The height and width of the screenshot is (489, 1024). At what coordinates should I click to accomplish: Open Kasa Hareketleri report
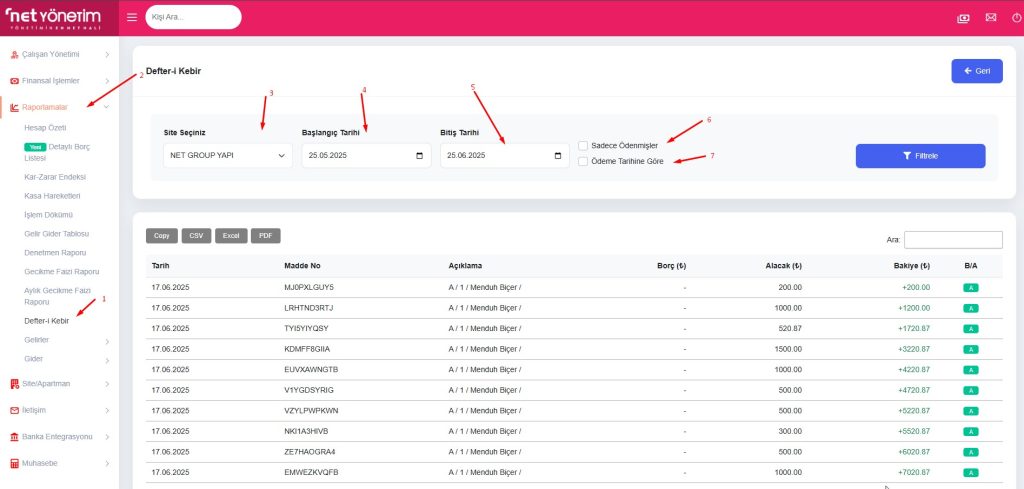[51, 195]
